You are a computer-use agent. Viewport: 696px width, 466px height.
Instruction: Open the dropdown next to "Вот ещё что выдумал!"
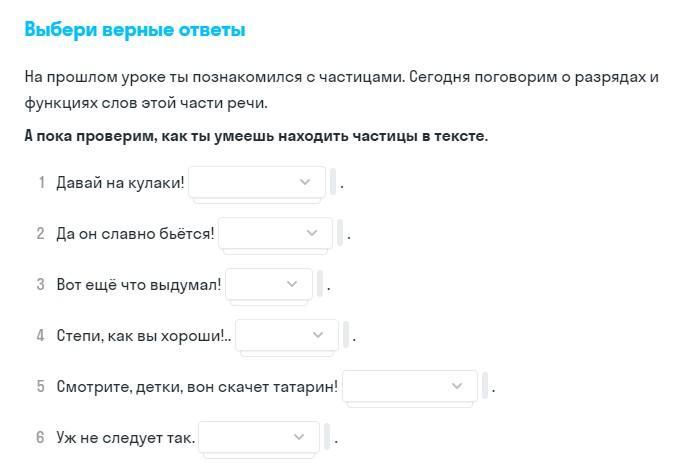(x=268, y=284)
